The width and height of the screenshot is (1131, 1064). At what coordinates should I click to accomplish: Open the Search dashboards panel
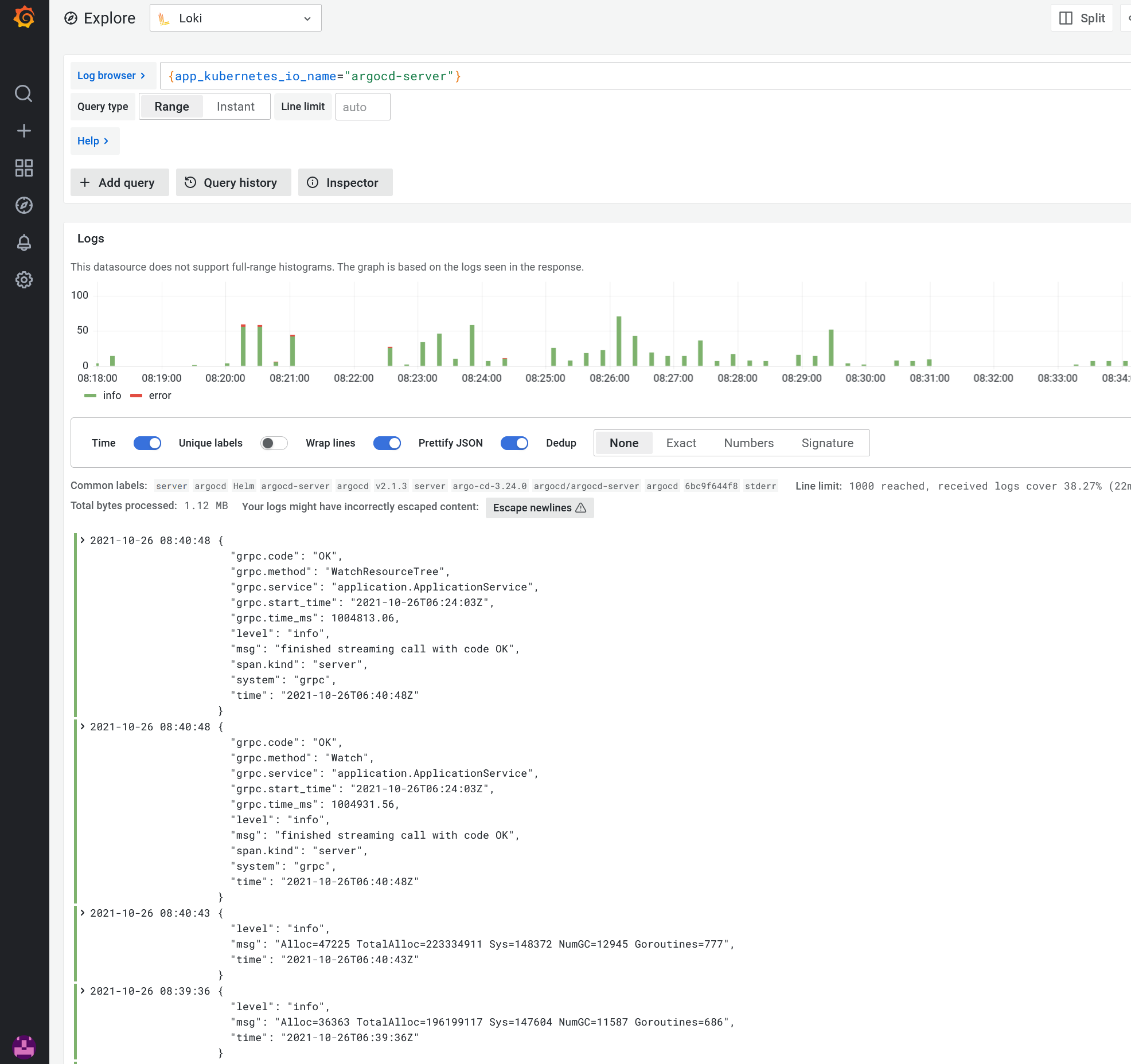click(x=24, y=93)
